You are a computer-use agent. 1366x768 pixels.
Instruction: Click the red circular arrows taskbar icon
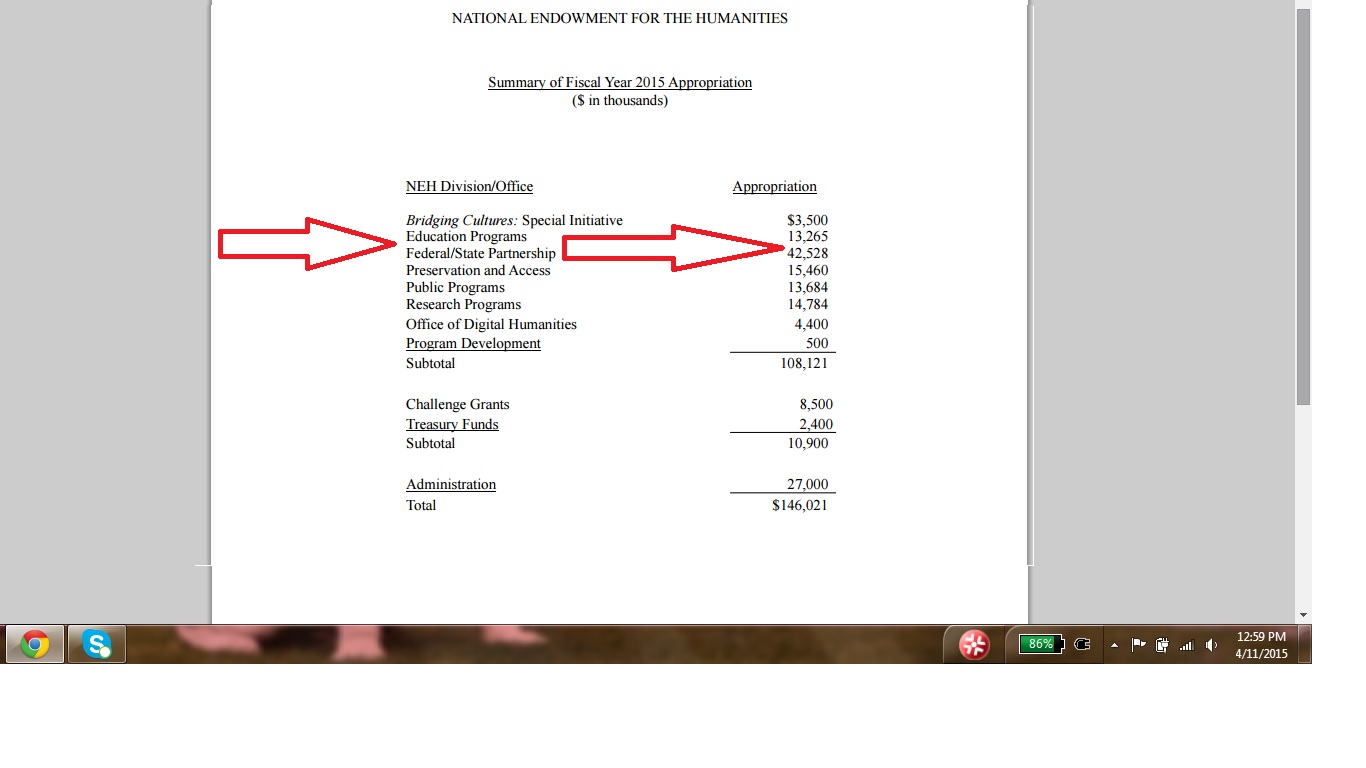click(974, 645)
